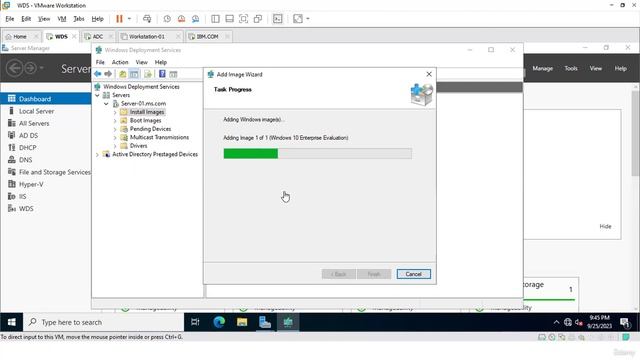This screenshot has width=640, height=360.
Task: Open the stretch guest dropdown arrow
Action: click(308, 19)
